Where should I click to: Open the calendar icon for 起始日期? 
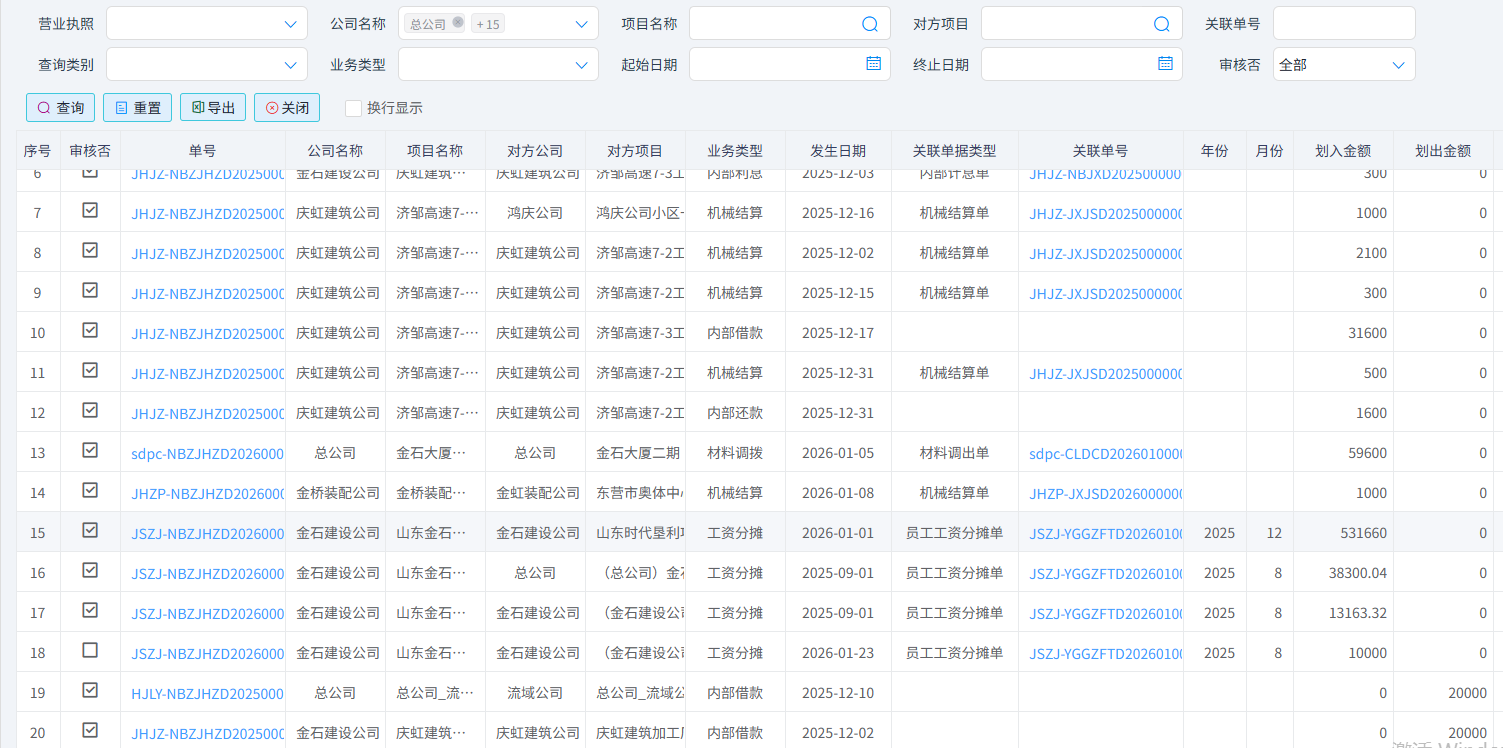[x=873, y=63]
